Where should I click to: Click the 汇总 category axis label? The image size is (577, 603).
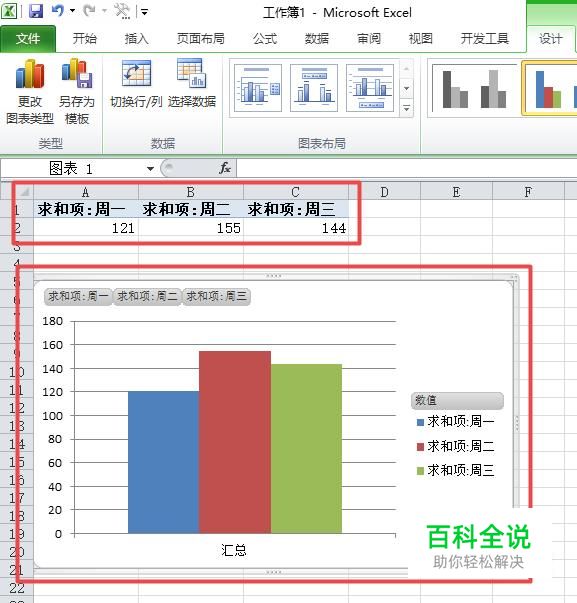click(234, 550)
